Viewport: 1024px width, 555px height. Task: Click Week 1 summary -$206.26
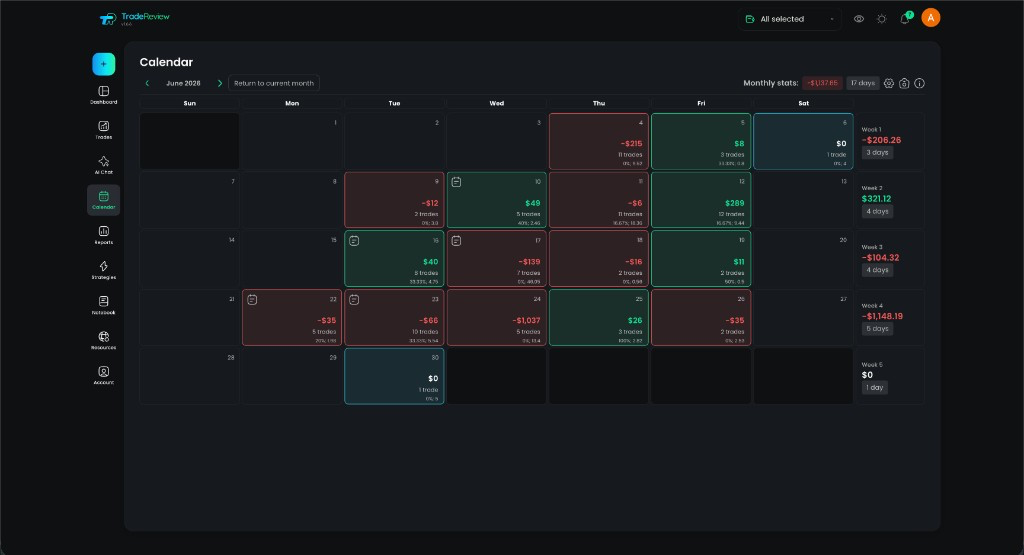881,140
